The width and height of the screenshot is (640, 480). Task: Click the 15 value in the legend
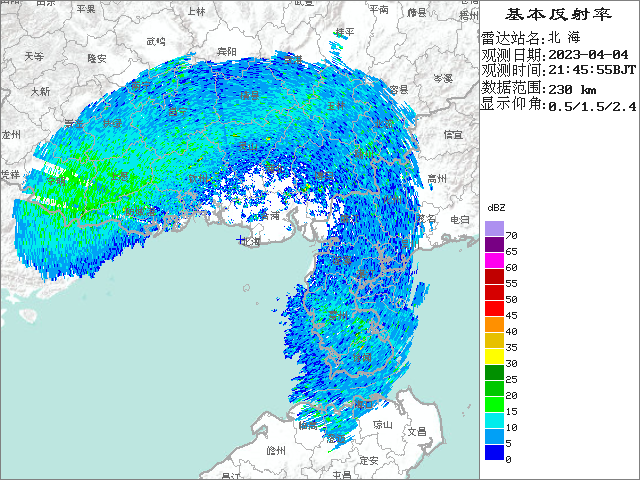coord(511,411)
